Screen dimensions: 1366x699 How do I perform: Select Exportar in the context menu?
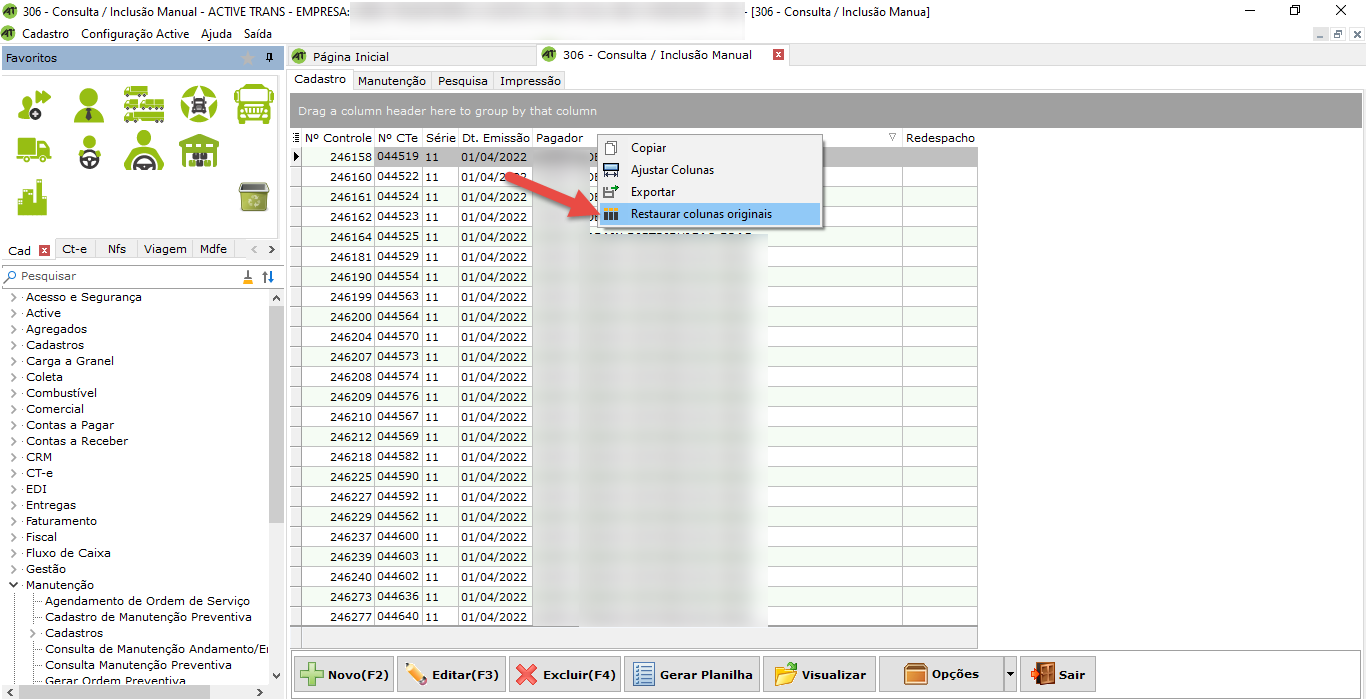coord(653,192)
